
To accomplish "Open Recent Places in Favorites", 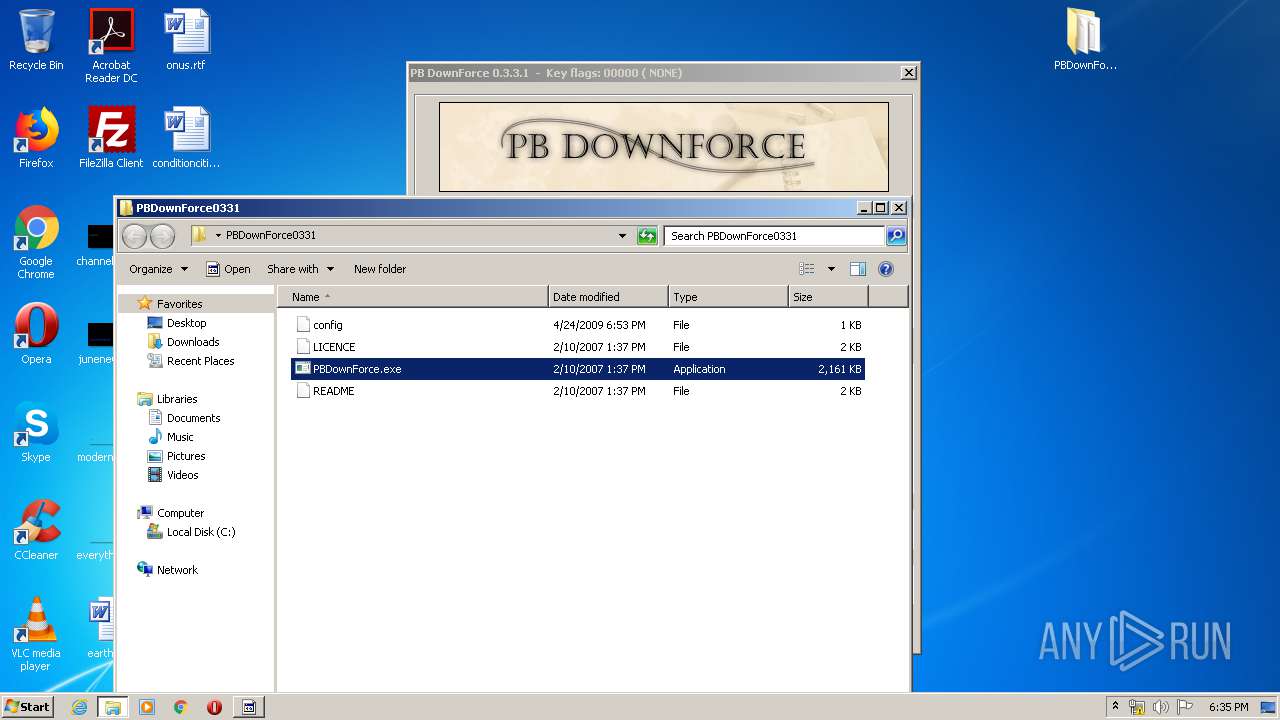I will click(200, 361).
